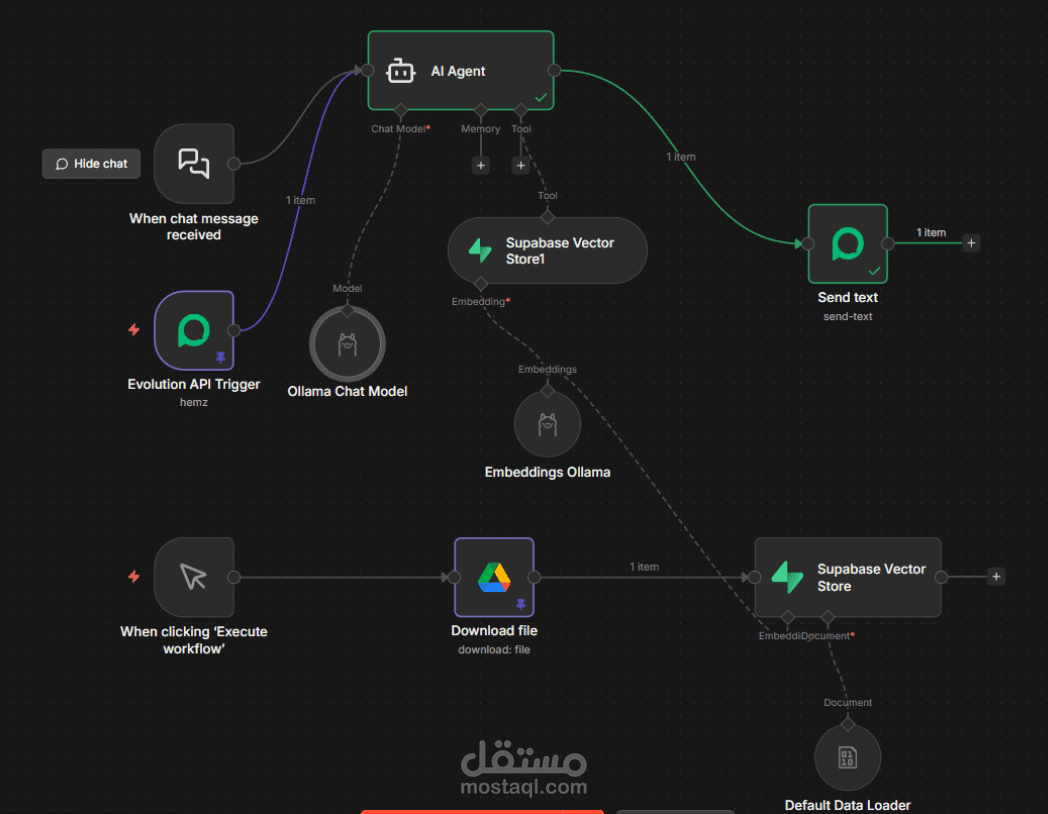Click the '1 item' label after Download file
This screenshot has height=814, width=1048.
tap(644, 567)
